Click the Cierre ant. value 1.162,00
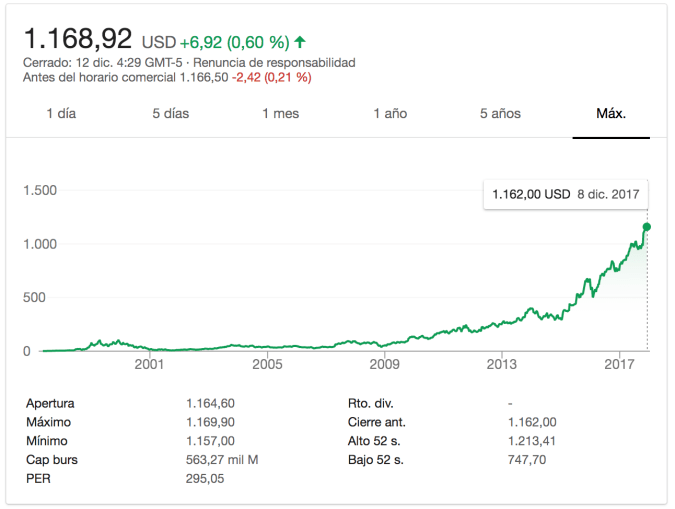The width and height of the screenshot is (675, 509). click(532, 422)
